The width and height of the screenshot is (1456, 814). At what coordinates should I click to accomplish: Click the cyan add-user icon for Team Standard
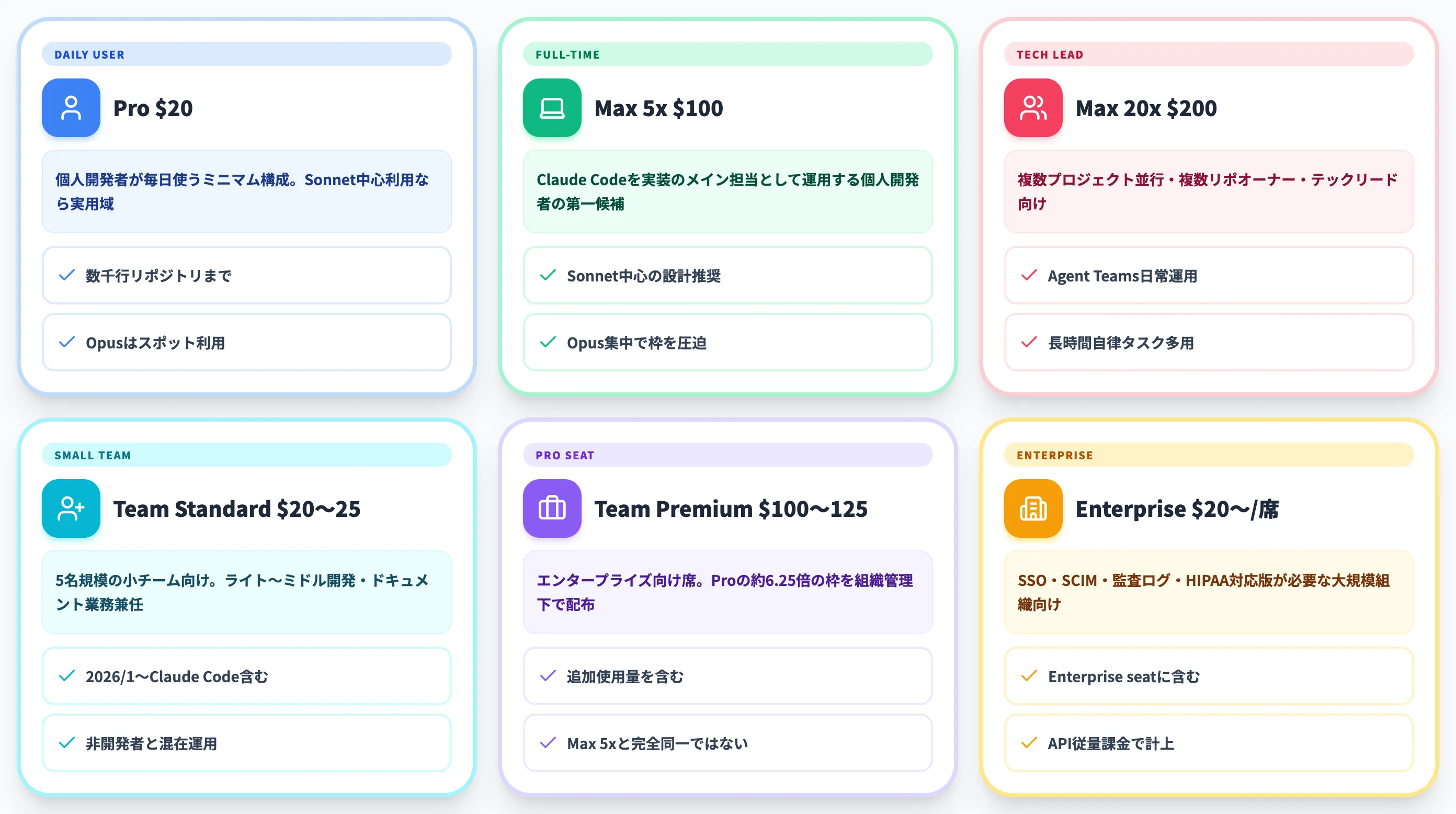(x=71, y=508)
